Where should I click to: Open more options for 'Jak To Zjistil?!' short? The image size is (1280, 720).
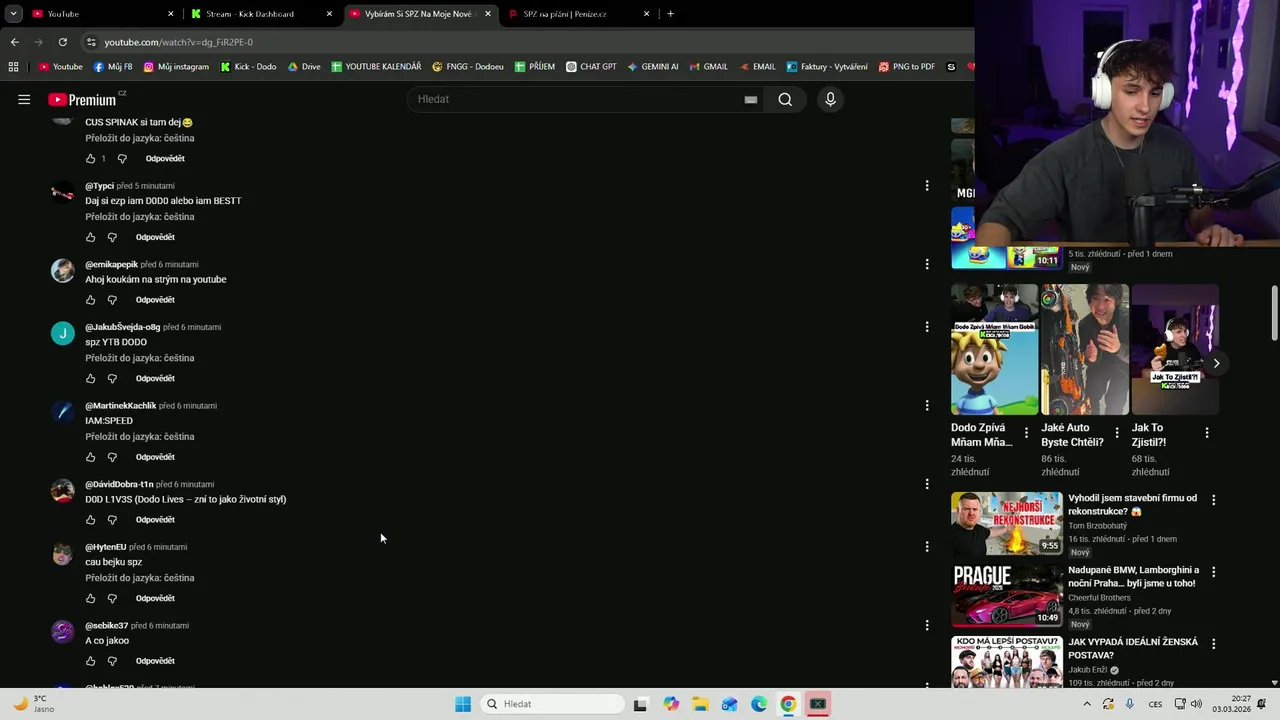(x=1207, y=433)
